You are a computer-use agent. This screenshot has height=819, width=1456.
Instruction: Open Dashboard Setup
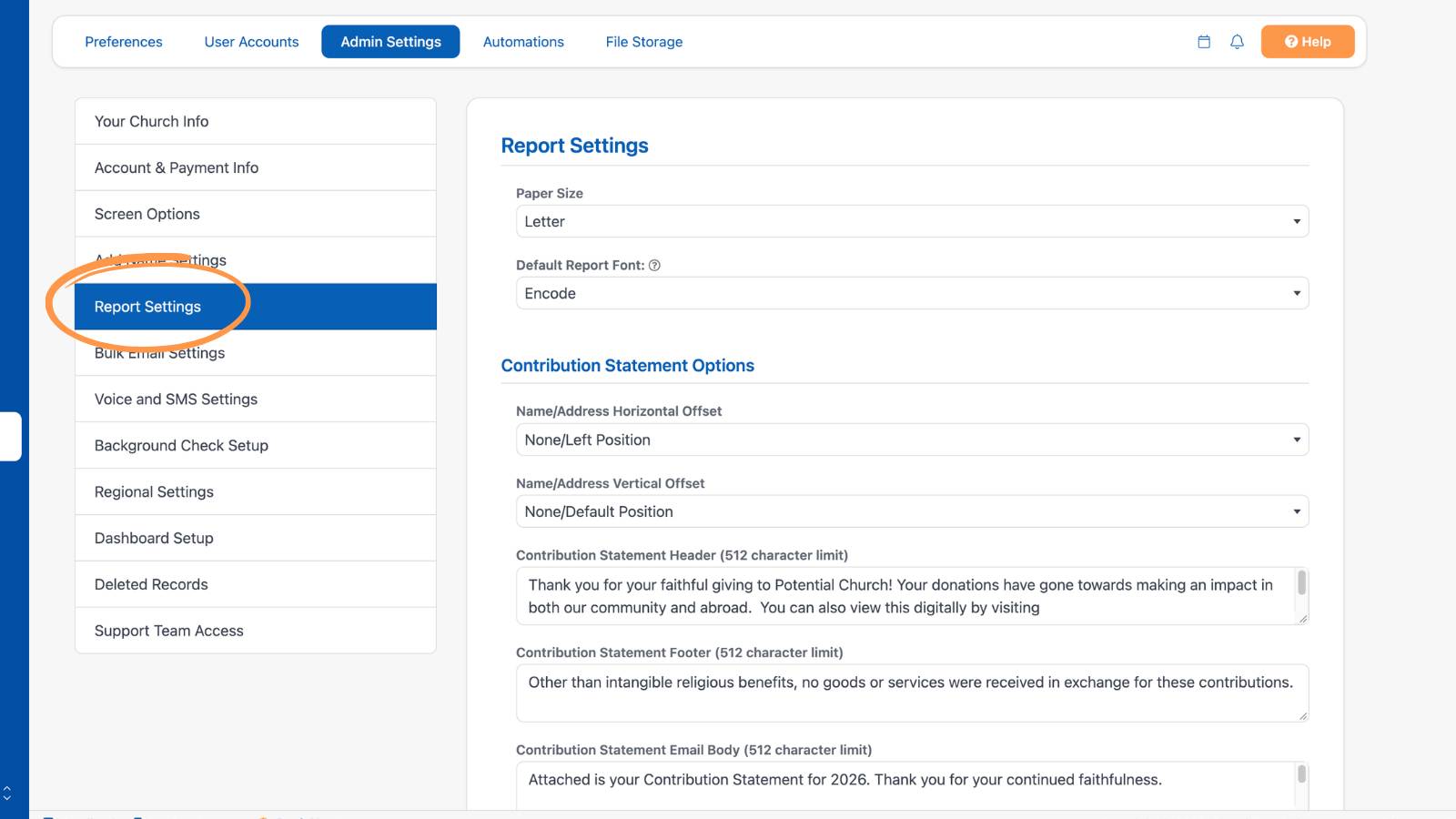(256, 539)
